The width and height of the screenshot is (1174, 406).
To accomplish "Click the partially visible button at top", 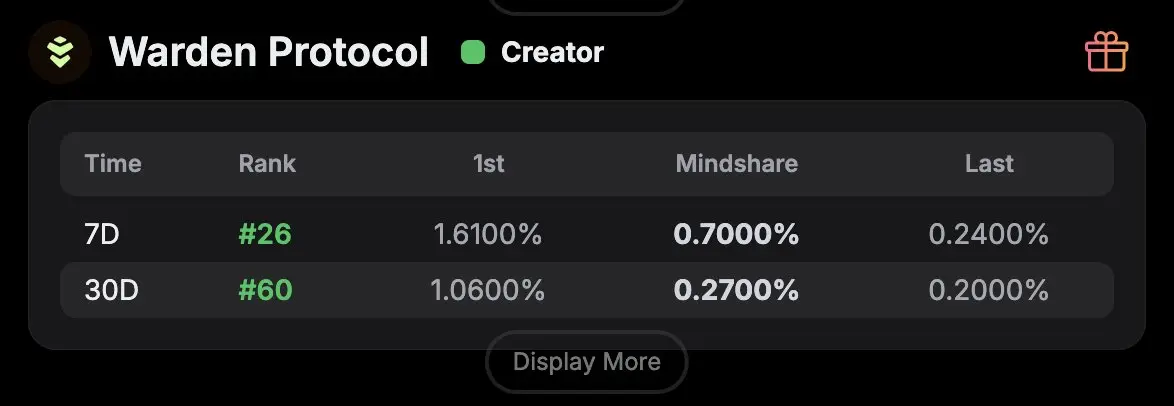I will (586, 7).
